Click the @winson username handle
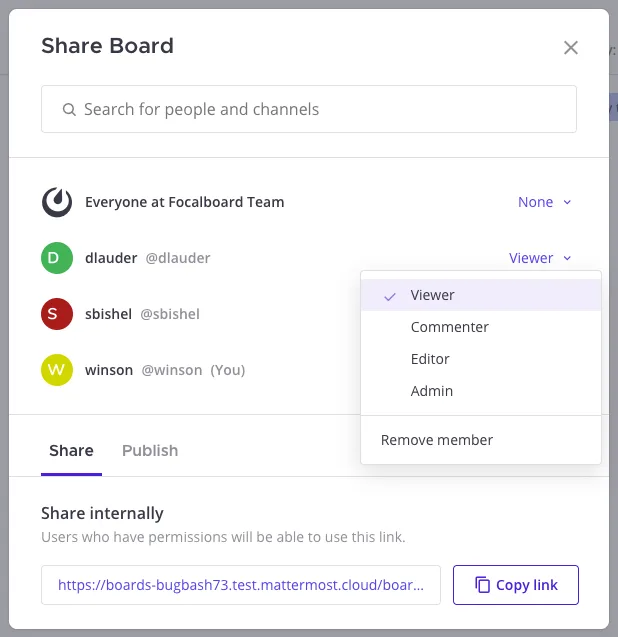The width and height of the screenshot is (618, 637). [x=172, y=370]
